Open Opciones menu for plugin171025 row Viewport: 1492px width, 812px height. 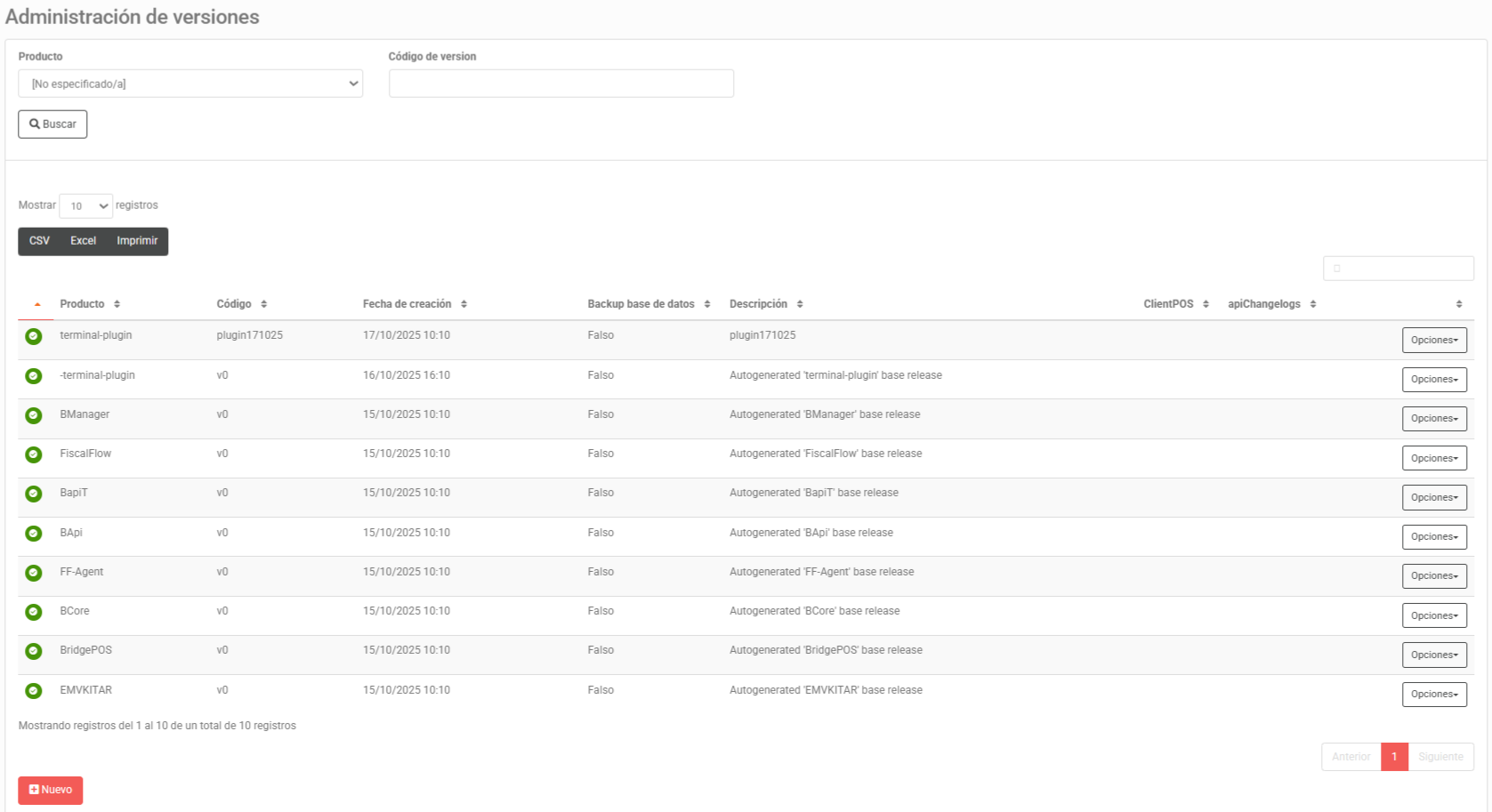click(1434, 341)
